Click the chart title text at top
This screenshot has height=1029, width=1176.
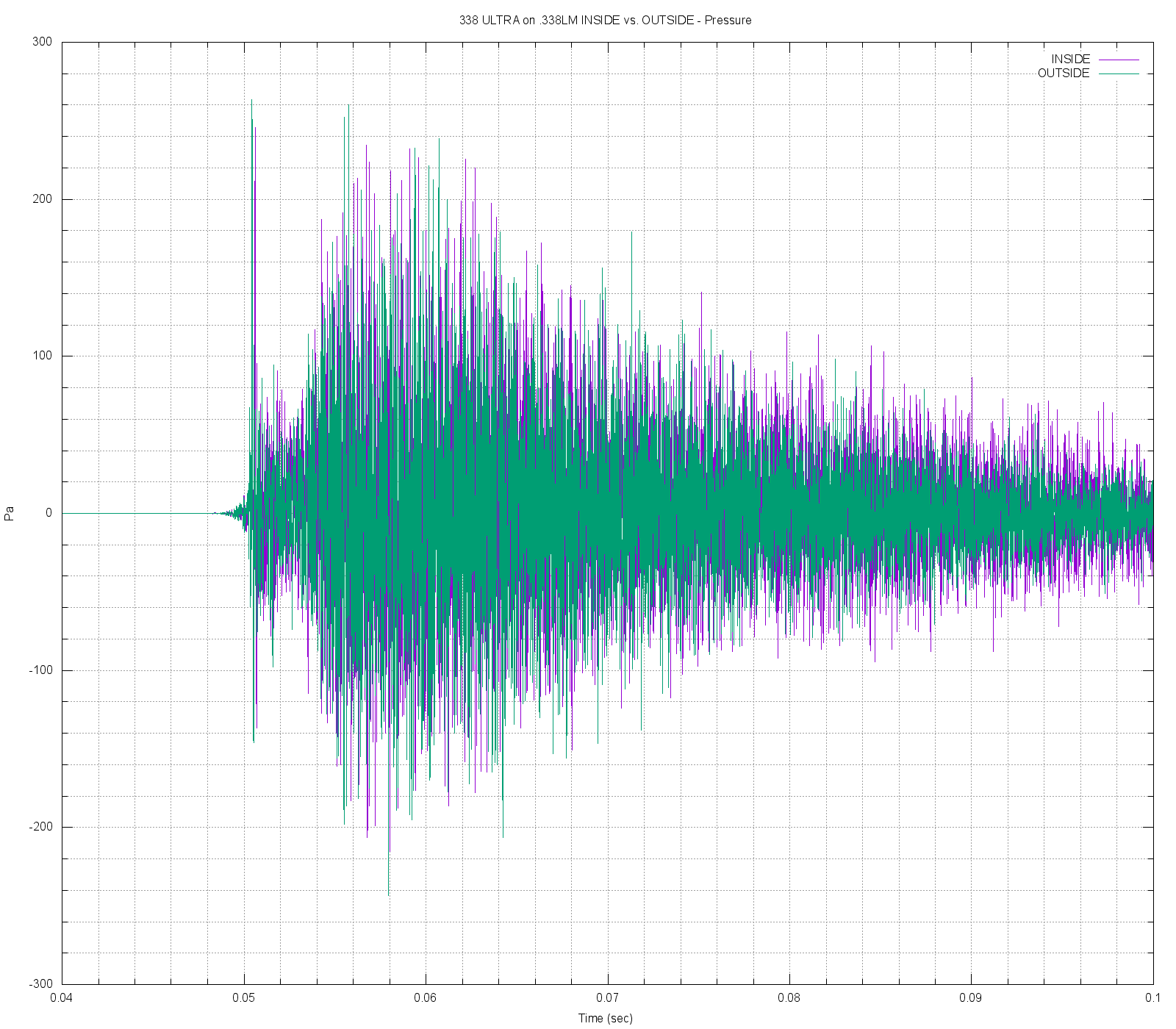pos(605,21)
